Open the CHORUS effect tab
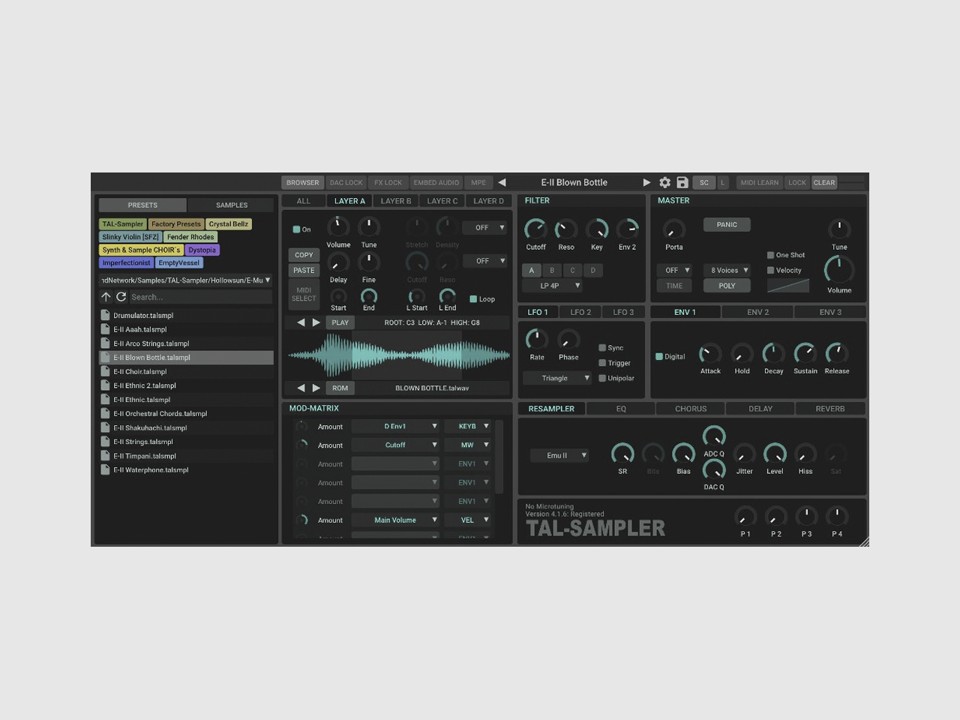Image resolution: width=960 pixels, height=720 pixels. tap(691, 409)
